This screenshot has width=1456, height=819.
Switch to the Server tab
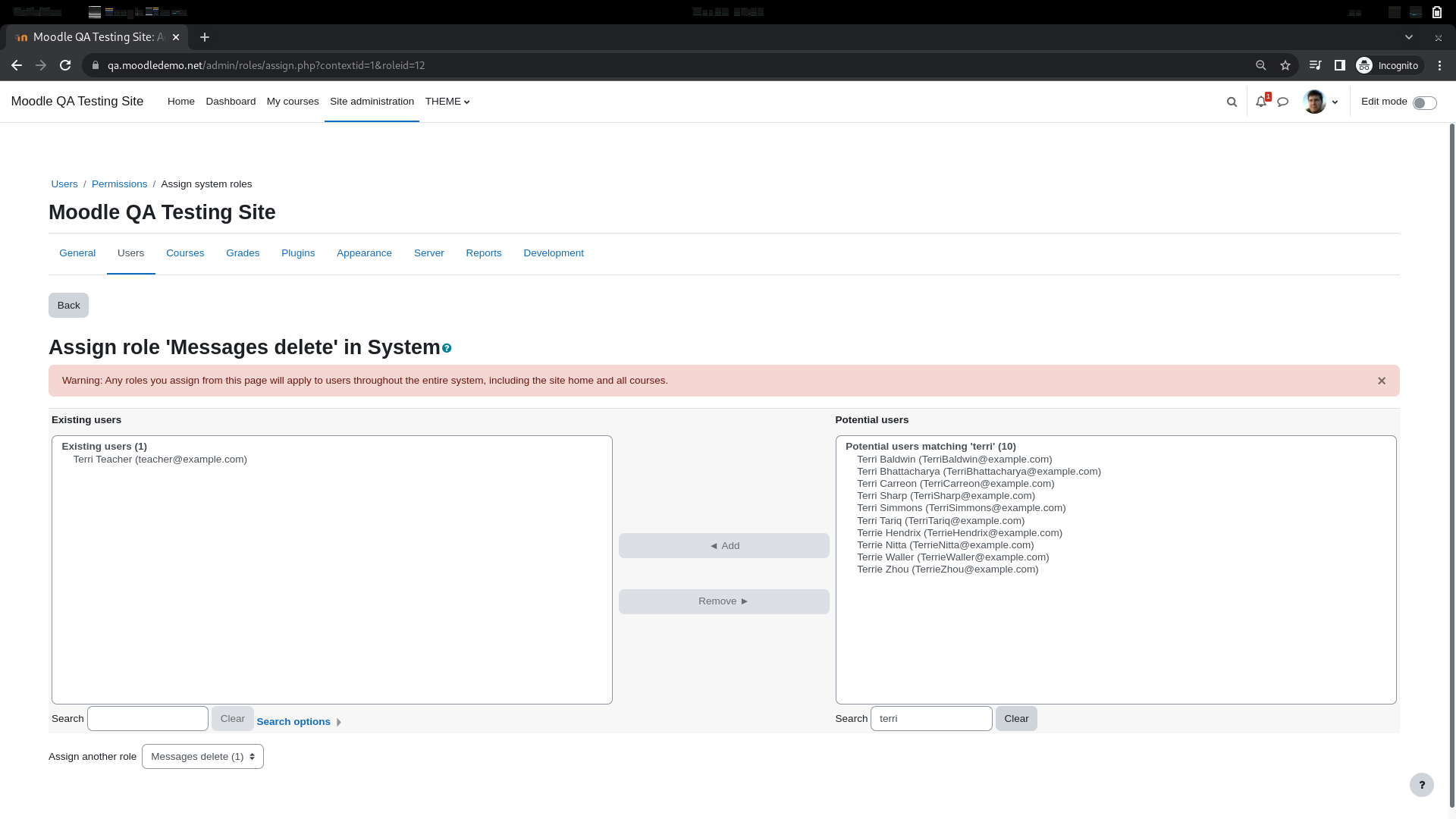click(x=428, y=253)
